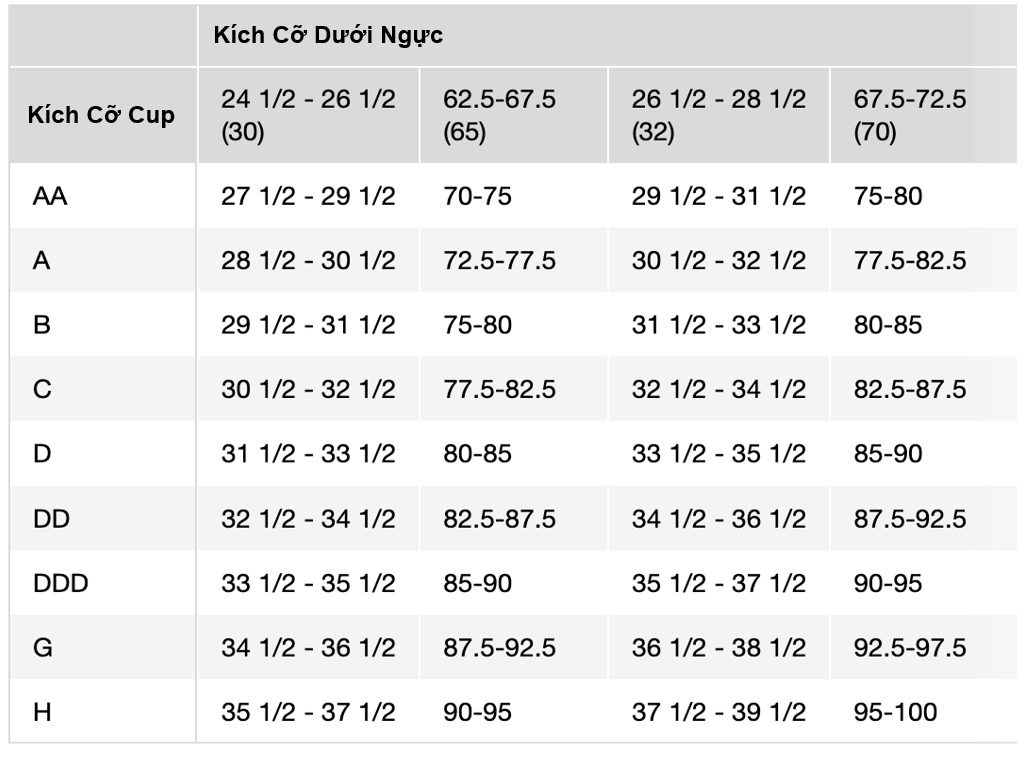The height and width of the screenshot is (757, 1030).
Task: Select the DDD cup size row label
Action: tap(61, 583)
